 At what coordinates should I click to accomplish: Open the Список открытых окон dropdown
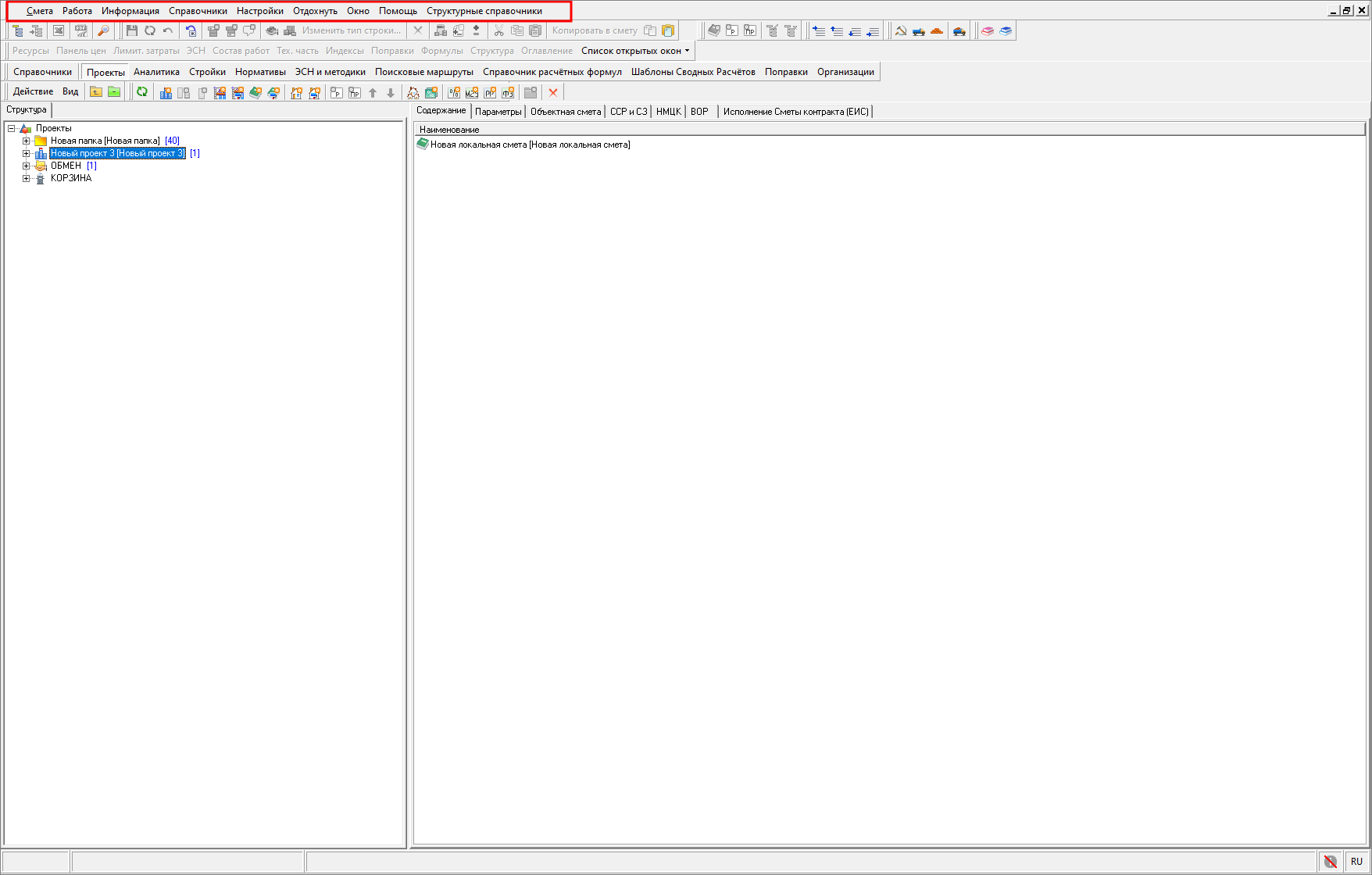tap(635, 51)
